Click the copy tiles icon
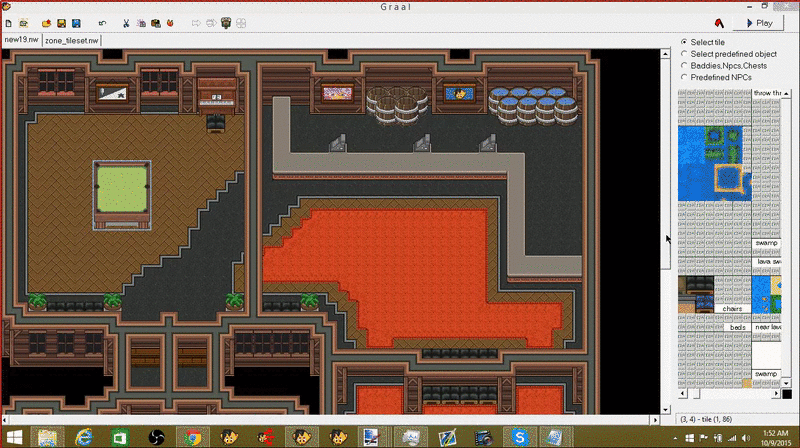This screenshot has width=800, height=448. pos(141,23)
